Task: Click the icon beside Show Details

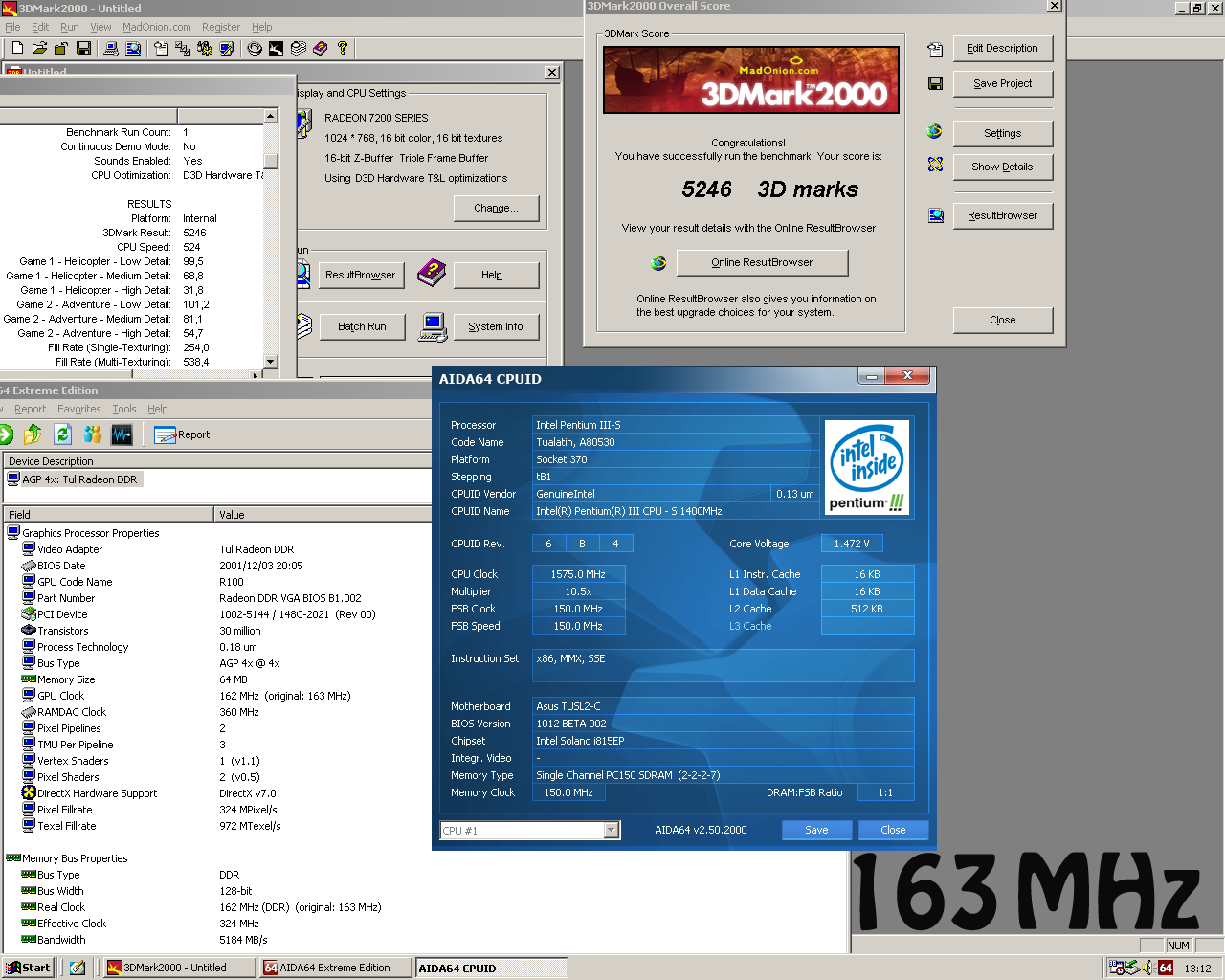Action: [935, 165]
